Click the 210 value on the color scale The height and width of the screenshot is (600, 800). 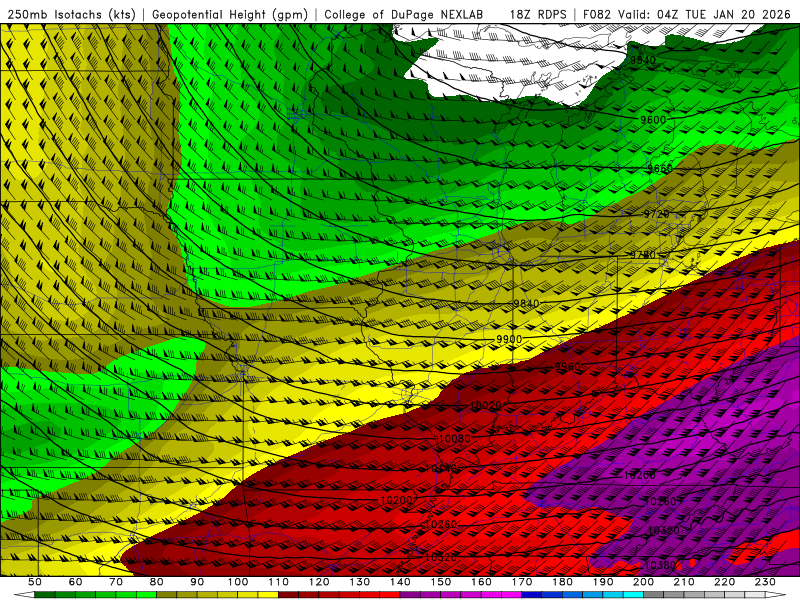(x=684, y=582)
